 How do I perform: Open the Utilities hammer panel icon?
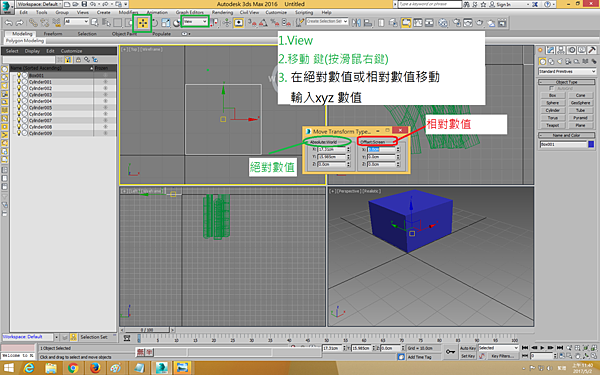pos(592,50)
